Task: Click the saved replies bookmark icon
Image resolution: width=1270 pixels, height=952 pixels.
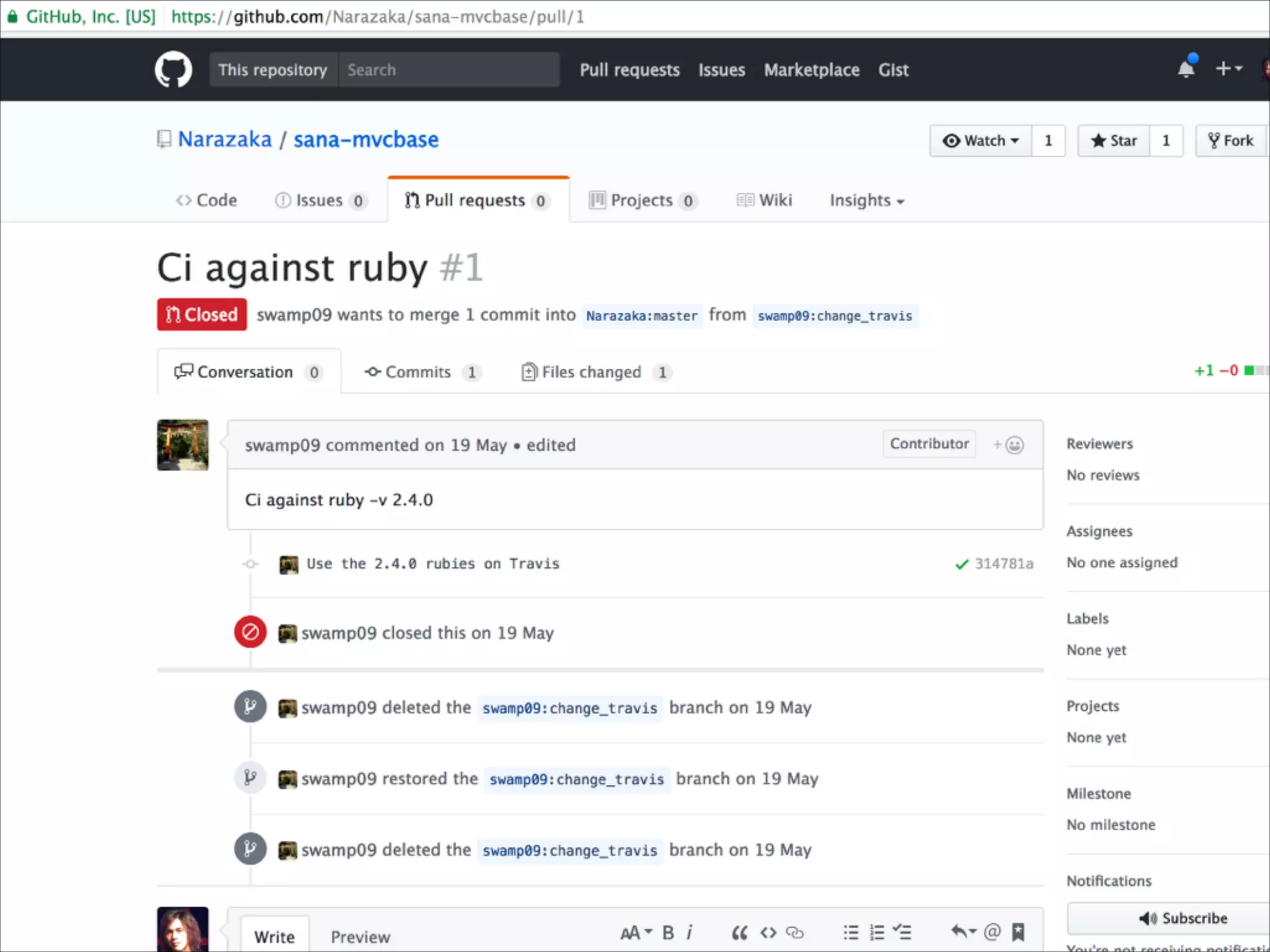Action: [1018, 932]
